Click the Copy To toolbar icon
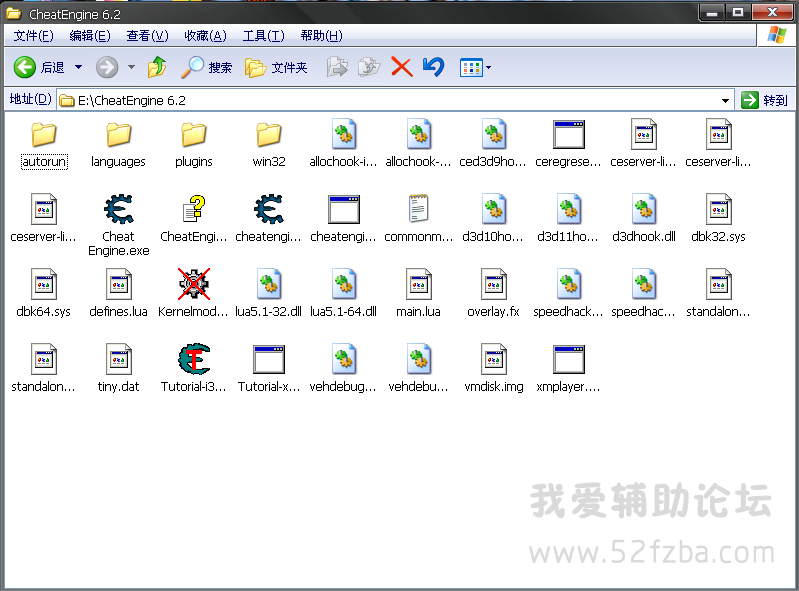Viewport: 799px width, 591px height. point(369,67)
